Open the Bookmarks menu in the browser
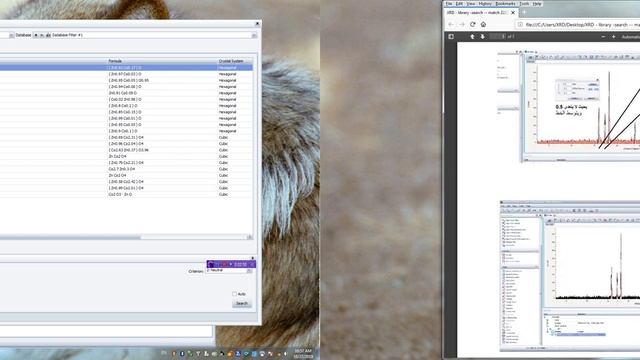 pos(505,4)
